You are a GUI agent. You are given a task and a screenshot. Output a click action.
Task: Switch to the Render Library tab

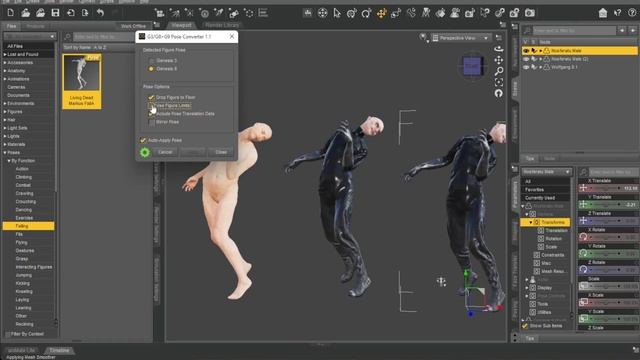click(x=222, y=25)
